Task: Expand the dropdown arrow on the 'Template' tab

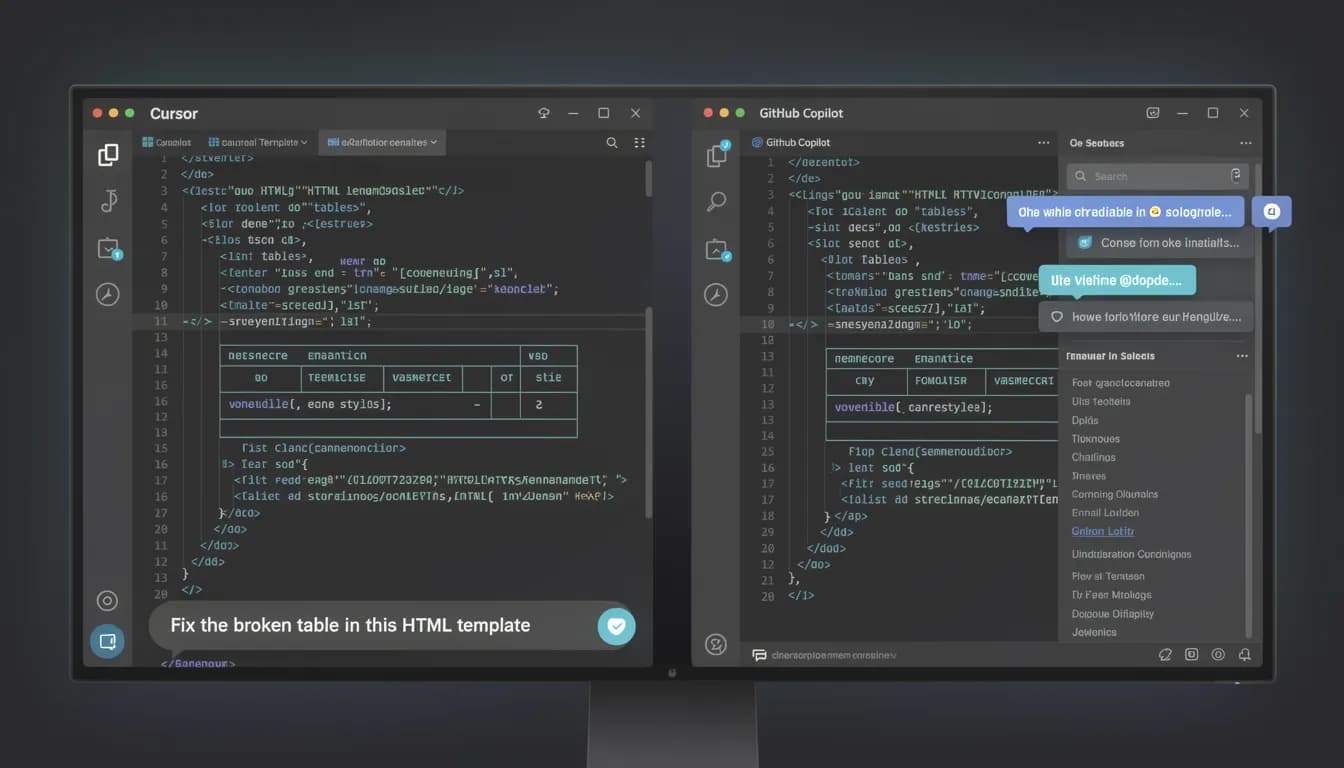Action: pyautogui.click(x=305, y=143)
